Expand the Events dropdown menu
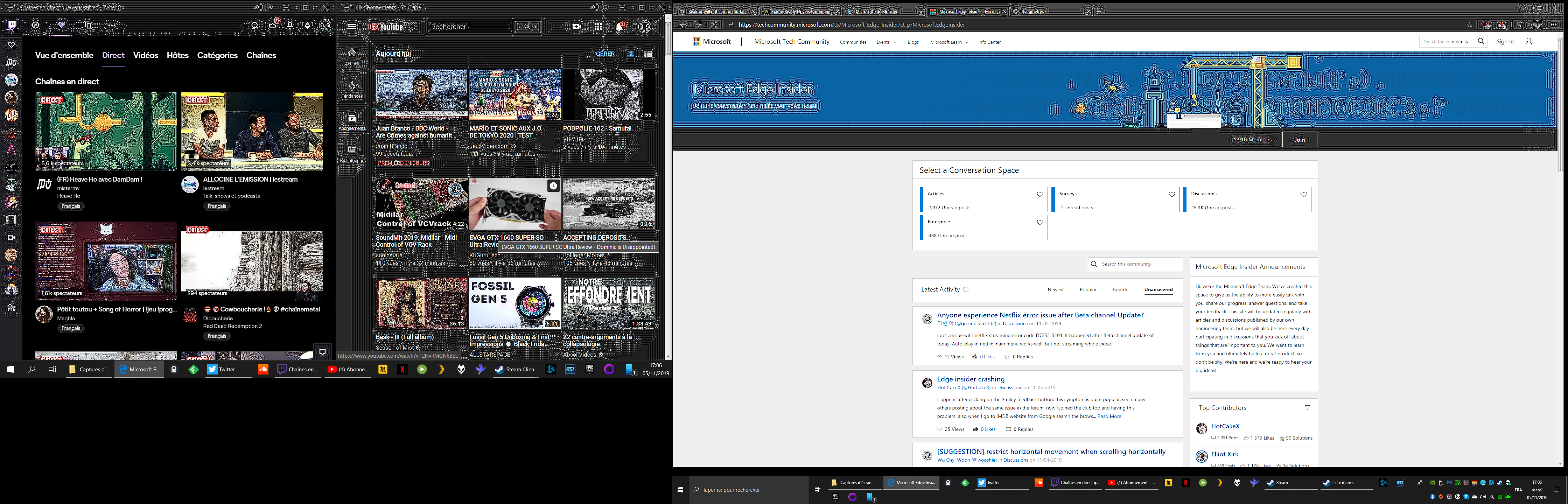Viewport: 1568px width, 504px height. [885, 42]
